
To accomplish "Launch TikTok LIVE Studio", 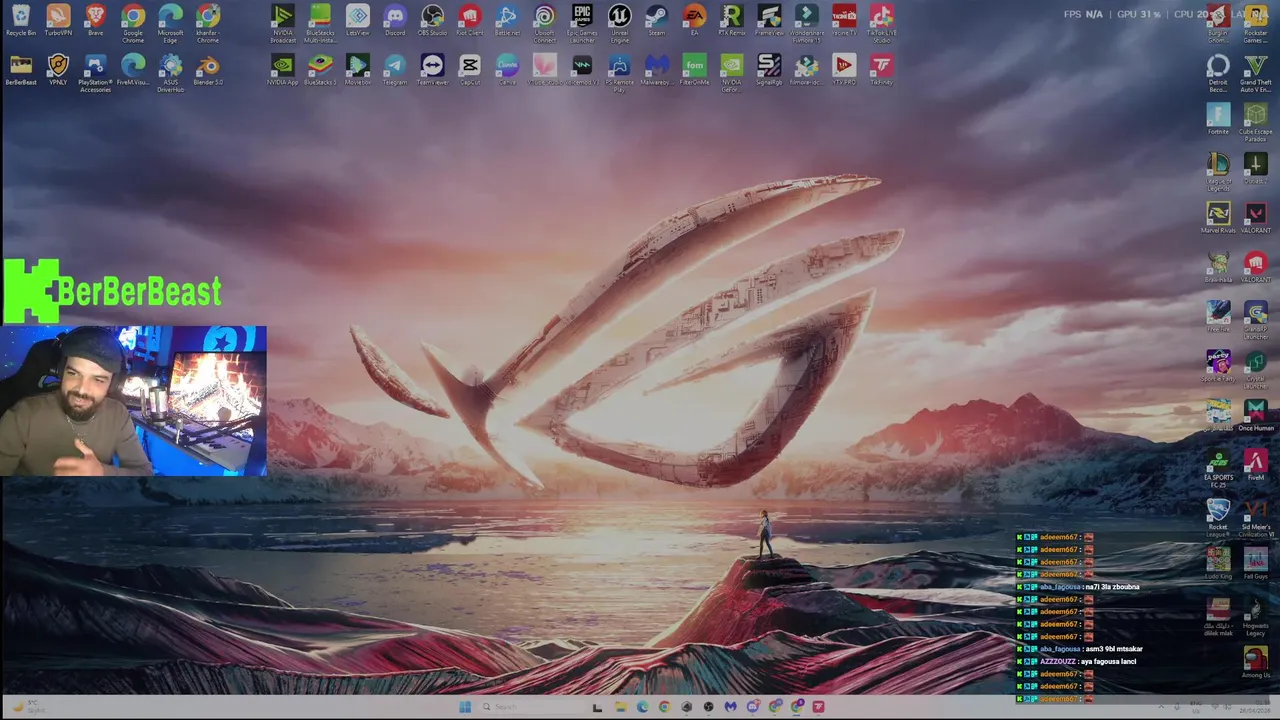I will (881, 22).
